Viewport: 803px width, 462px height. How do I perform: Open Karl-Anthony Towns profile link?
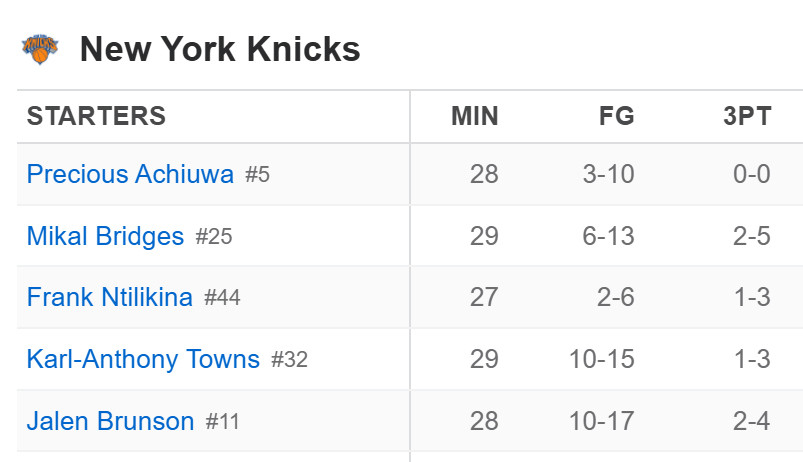tap(143, 359)
